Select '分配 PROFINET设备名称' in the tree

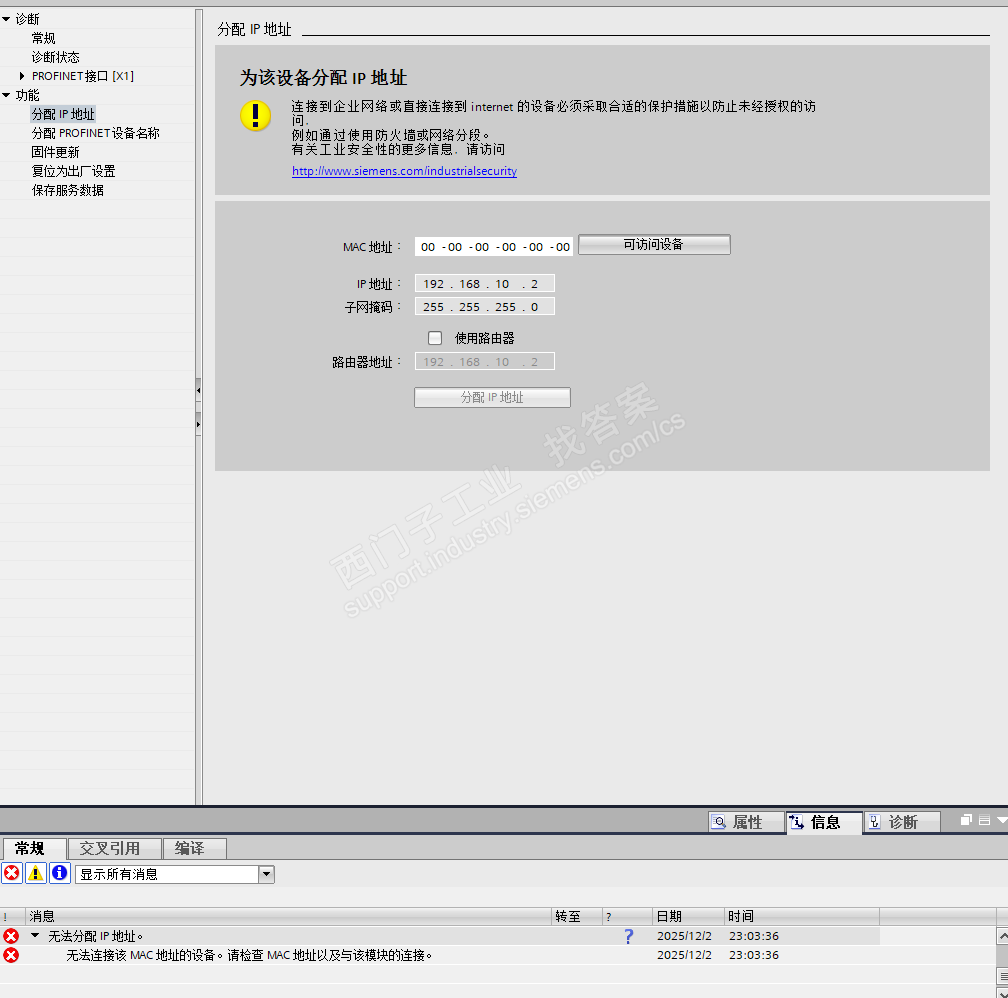(96, 133)
